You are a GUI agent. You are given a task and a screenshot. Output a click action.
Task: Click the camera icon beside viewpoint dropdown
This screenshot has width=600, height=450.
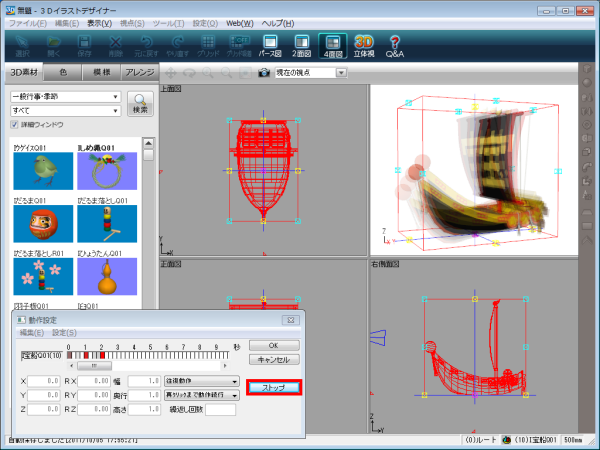[x=264, y=73]
